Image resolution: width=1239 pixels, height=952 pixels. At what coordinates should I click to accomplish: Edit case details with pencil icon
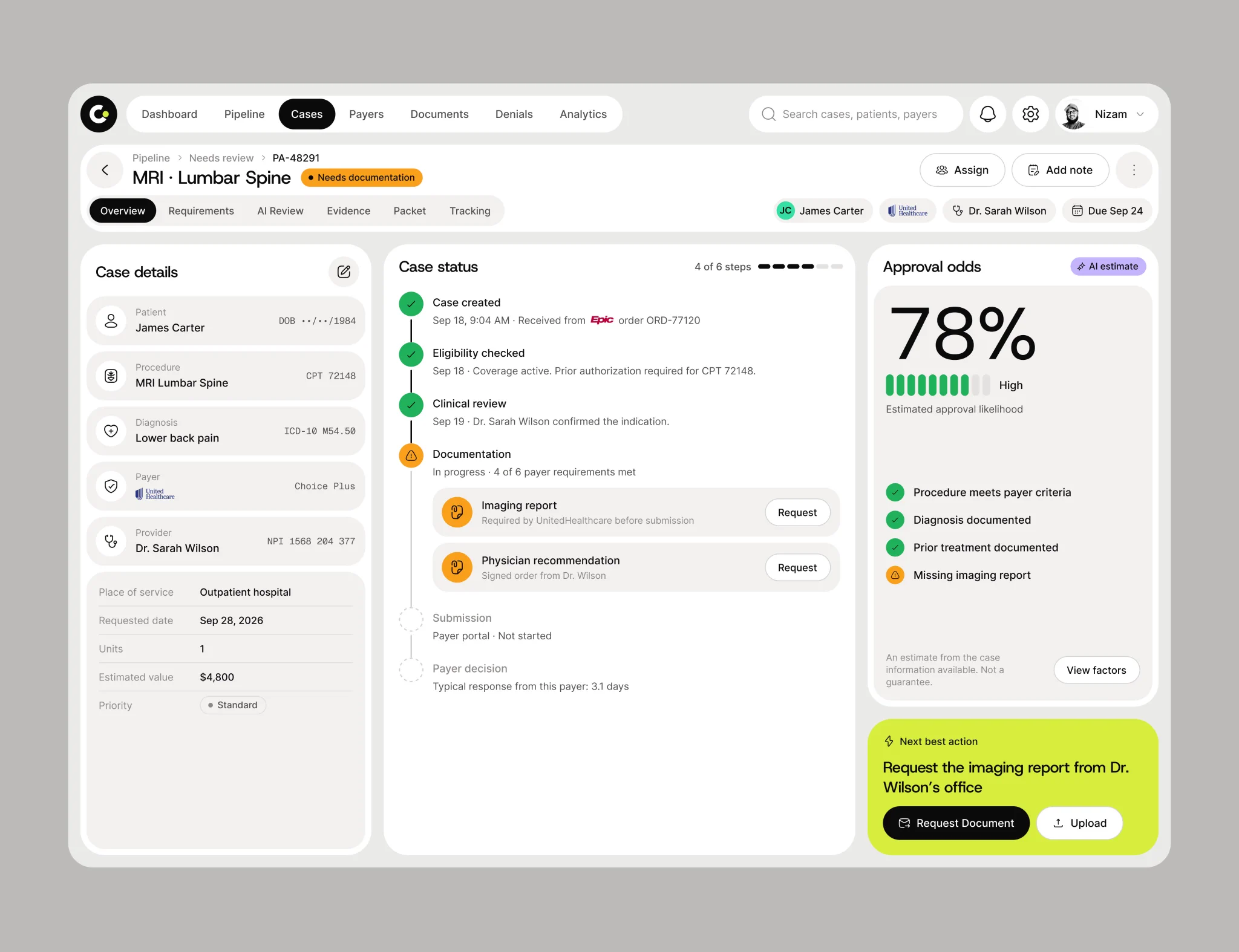(344, 272)
